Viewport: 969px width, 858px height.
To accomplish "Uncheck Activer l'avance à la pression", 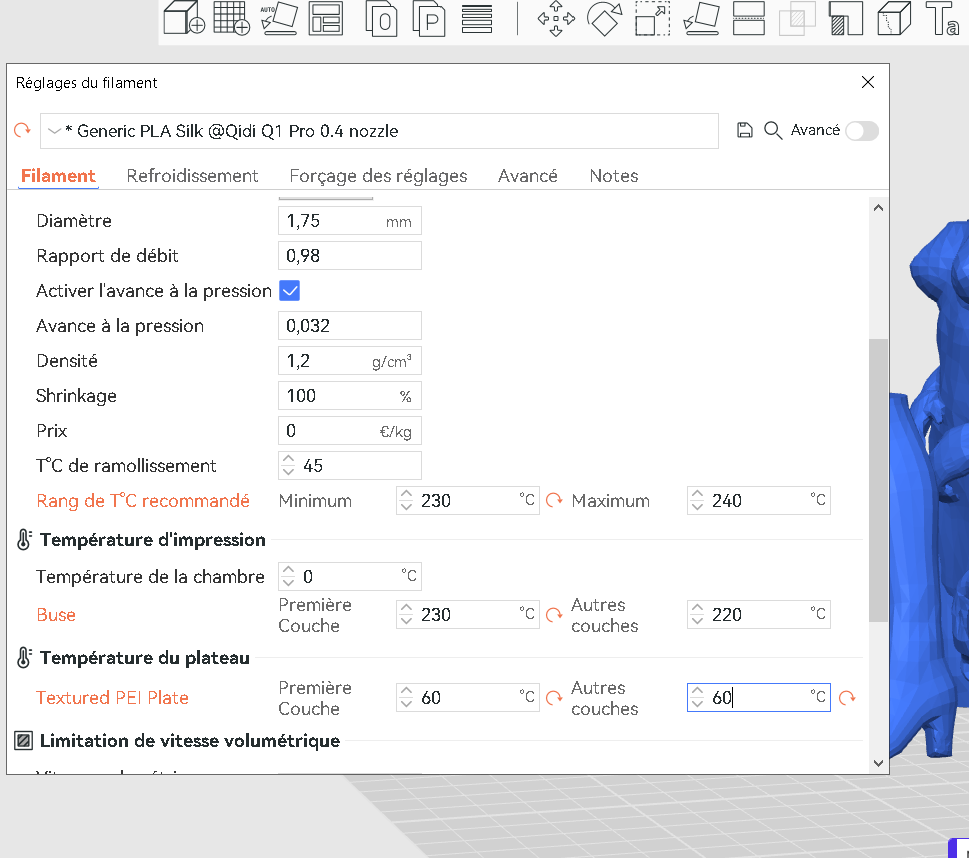I will pyautogui.click(x=289, y=291).
